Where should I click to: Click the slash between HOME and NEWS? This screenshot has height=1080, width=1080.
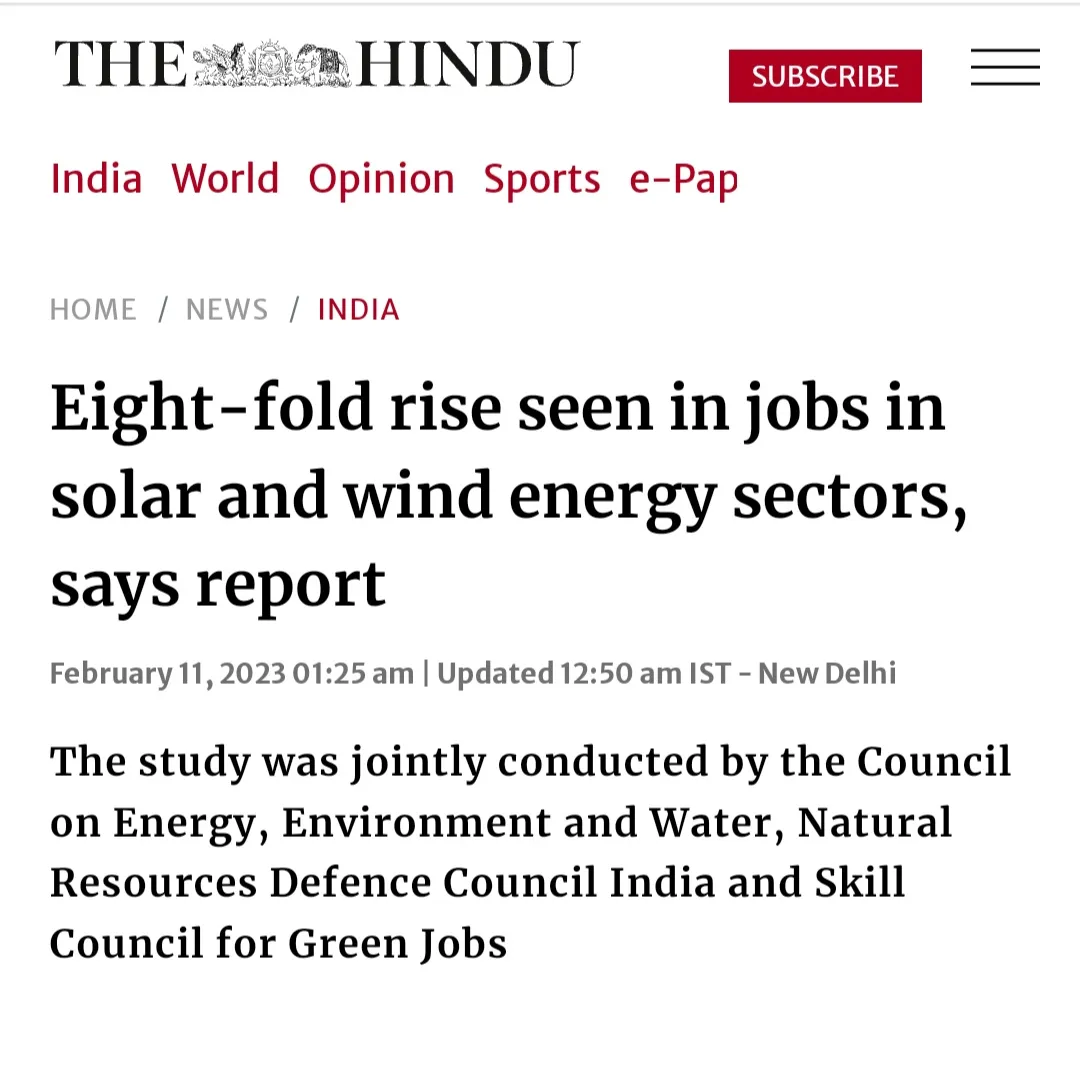[x=163, y=310]
